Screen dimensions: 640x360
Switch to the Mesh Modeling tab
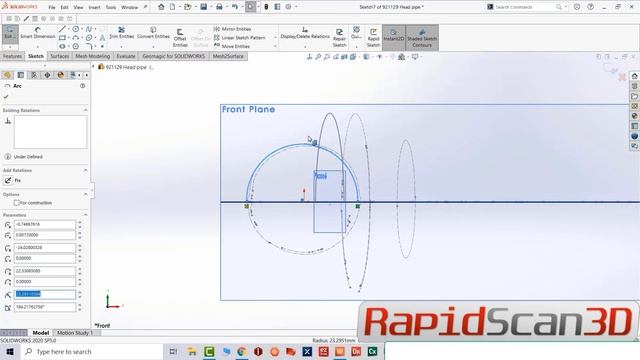pyautogui.click(x=93, y=56)
